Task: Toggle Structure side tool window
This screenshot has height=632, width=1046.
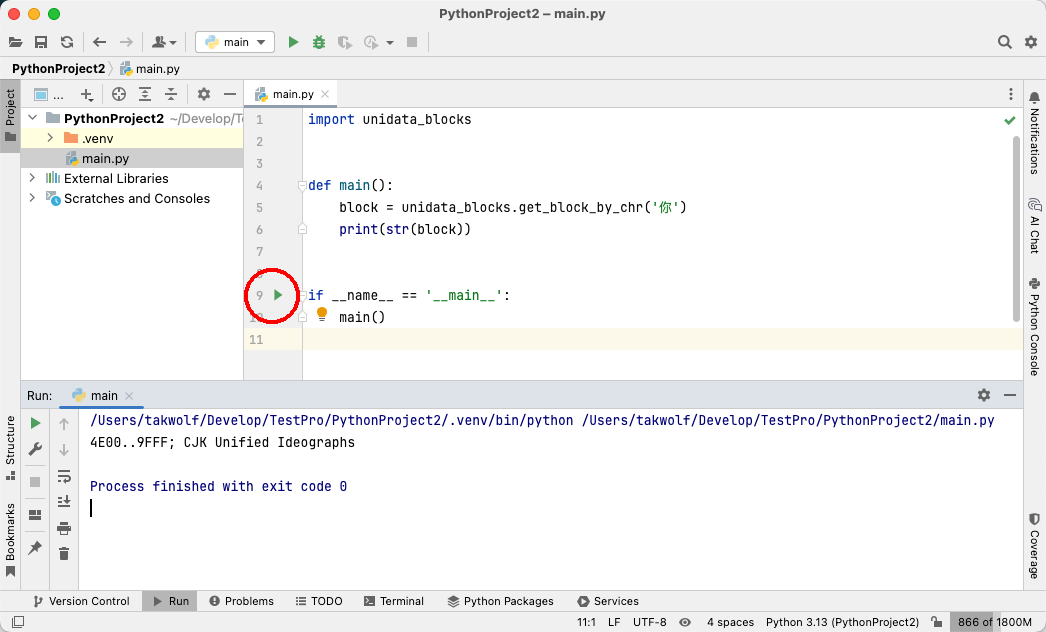Action: (x=10, y=448)
